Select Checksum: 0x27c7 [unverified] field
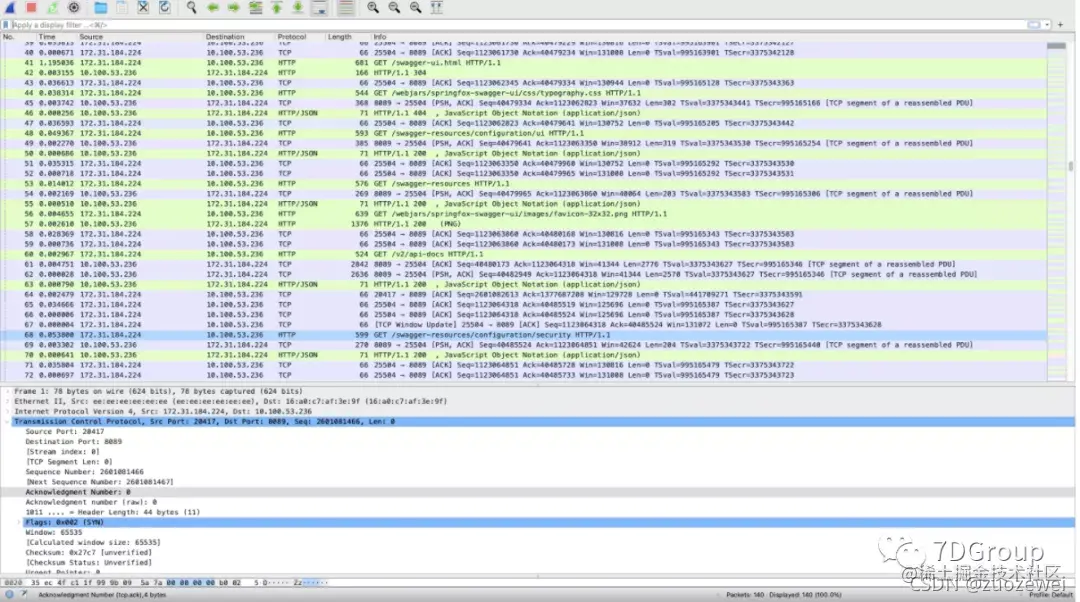This screenshot has width=1080, height=602. tap(88, 552)
